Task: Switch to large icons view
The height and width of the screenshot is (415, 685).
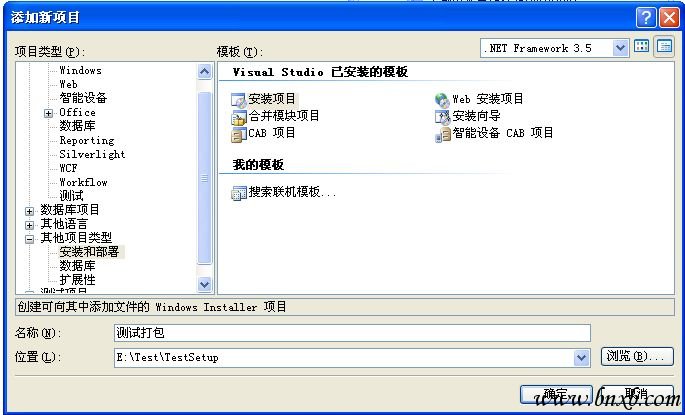Action: [641, 46]
